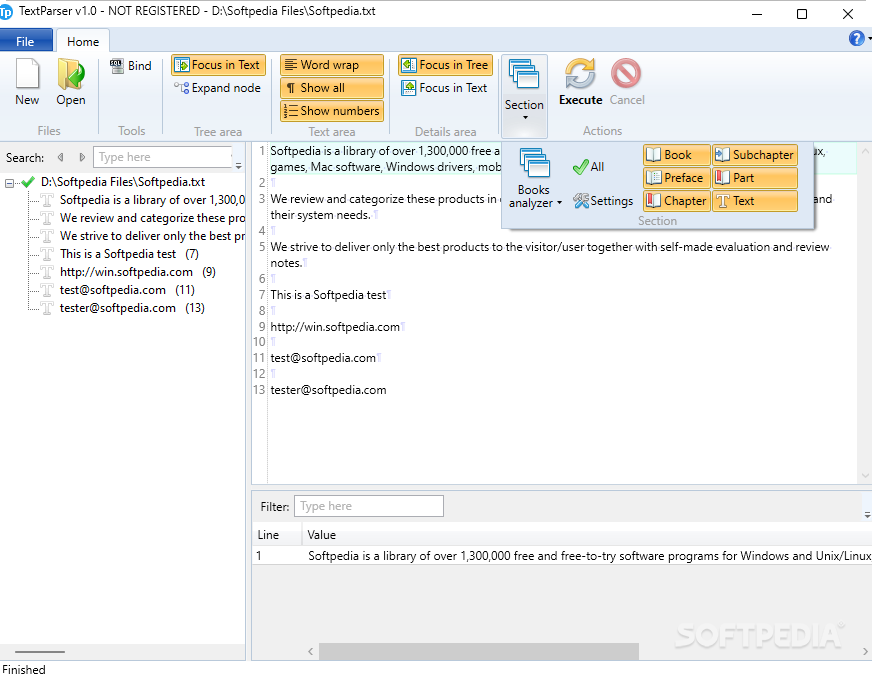Click scroll-left arrow in details pane

[310, 651]
